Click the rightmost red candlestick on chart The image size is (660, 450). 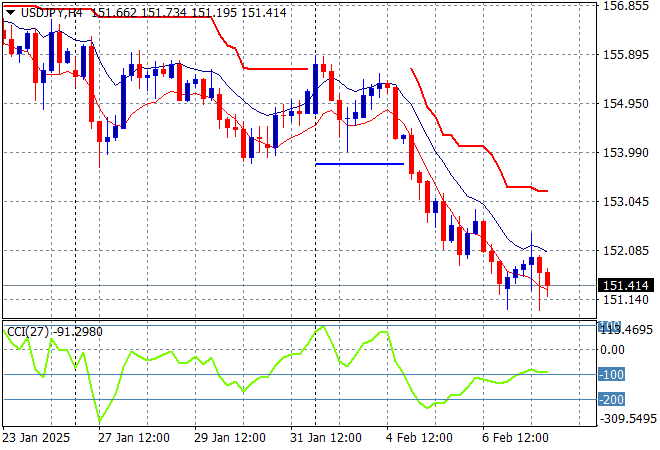coord(548,277)
